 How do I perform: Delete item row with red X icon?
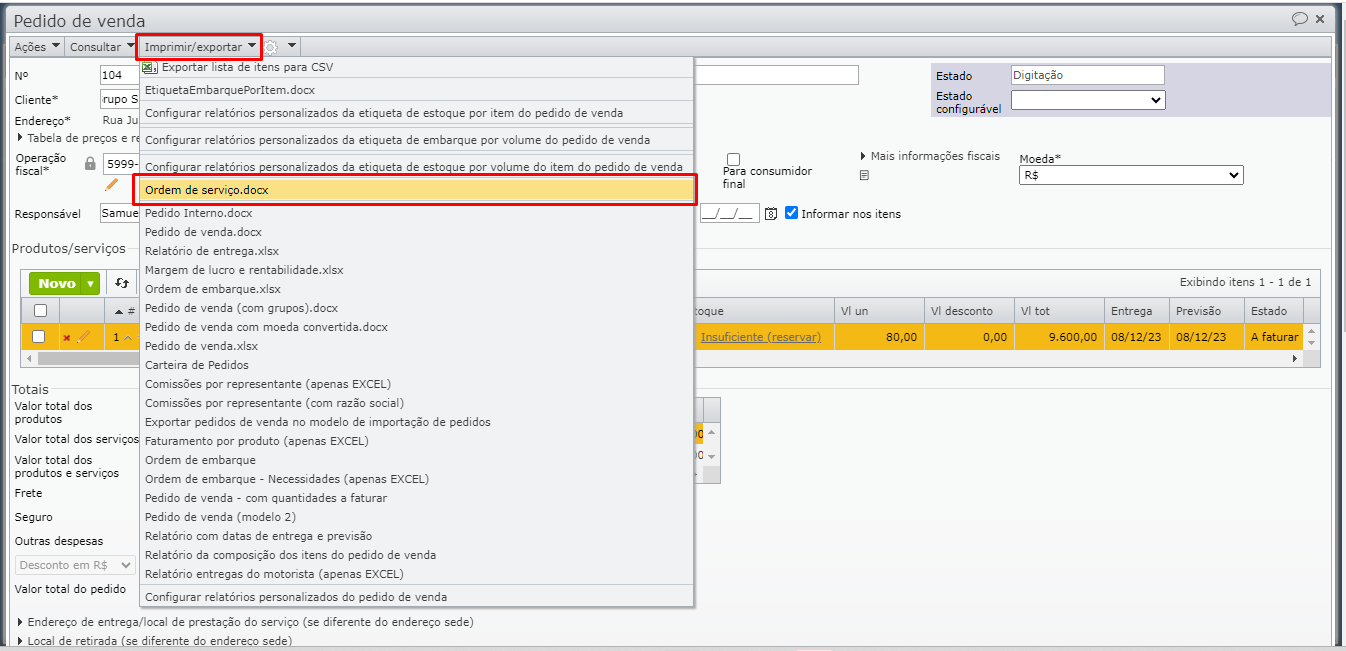[67, 338]
